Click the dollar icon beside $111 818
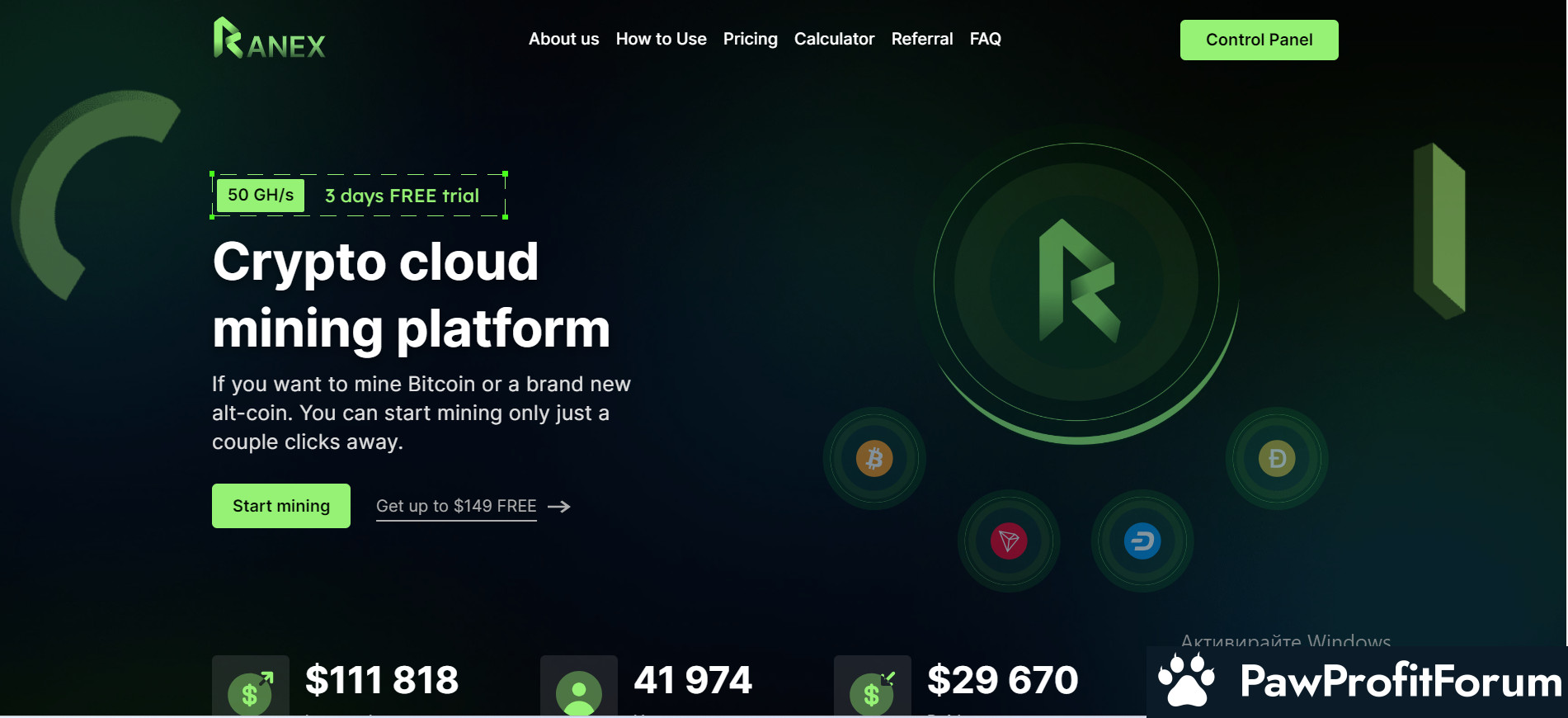This screenshot has width=1568, height=718. pos(250,690)
